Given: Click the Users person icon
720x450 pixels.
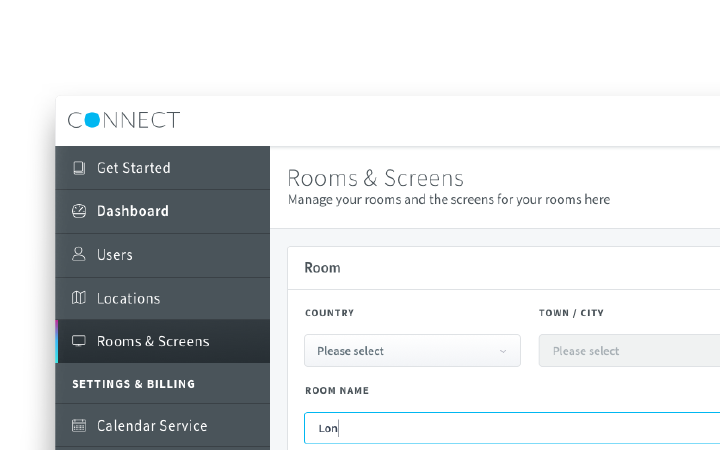Looking at the screenshot, I should coord(79,254).
